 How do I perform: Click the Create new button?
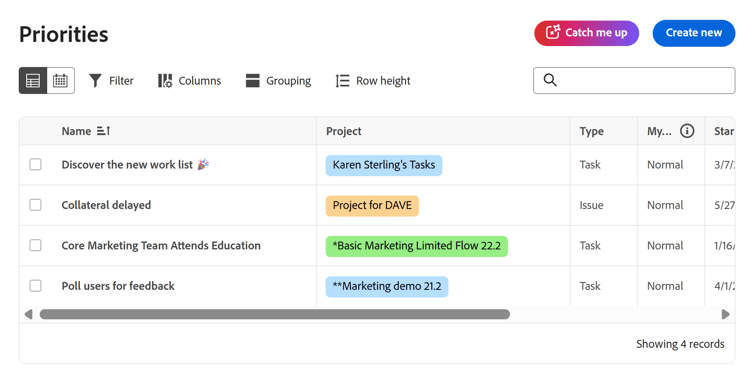(x=694, y=33)
